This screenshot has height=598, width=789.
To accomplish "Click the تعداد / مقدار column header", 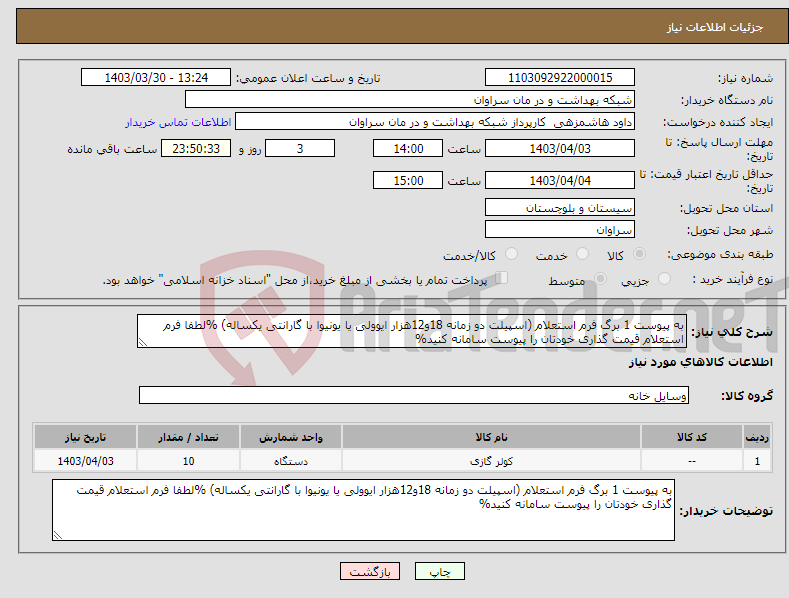I will 188,437.
